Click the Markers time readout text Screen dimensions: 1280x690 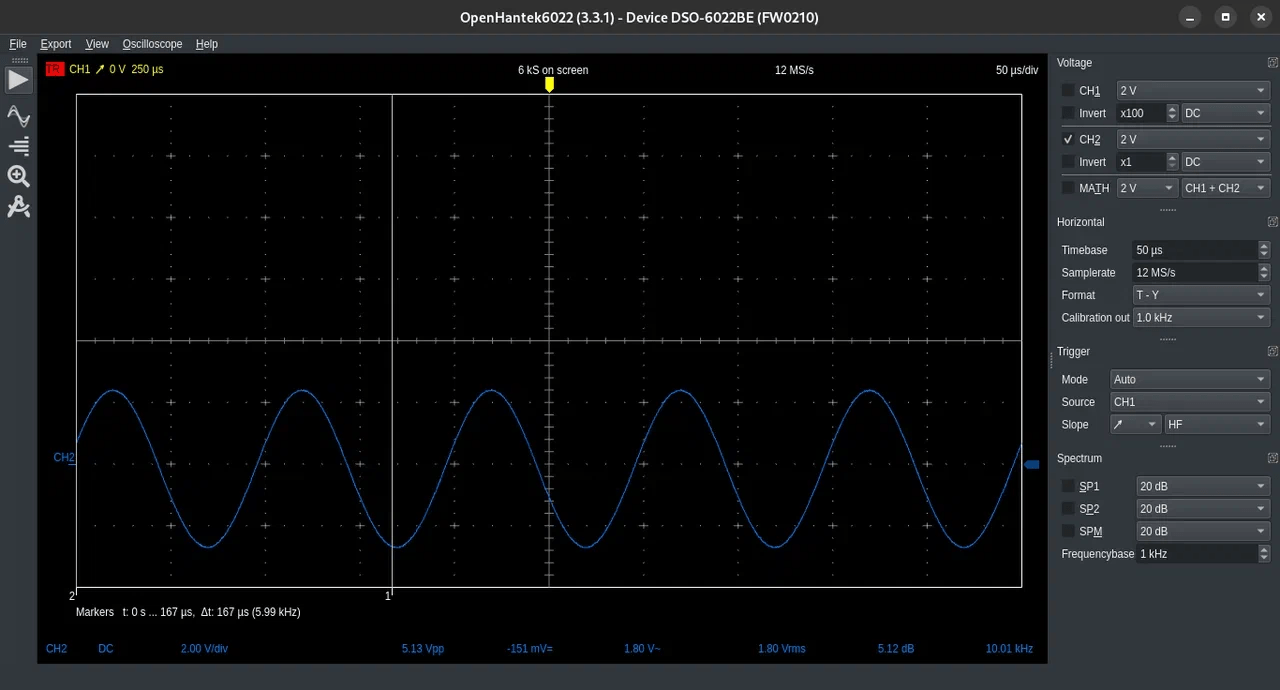tap(188, 612)
